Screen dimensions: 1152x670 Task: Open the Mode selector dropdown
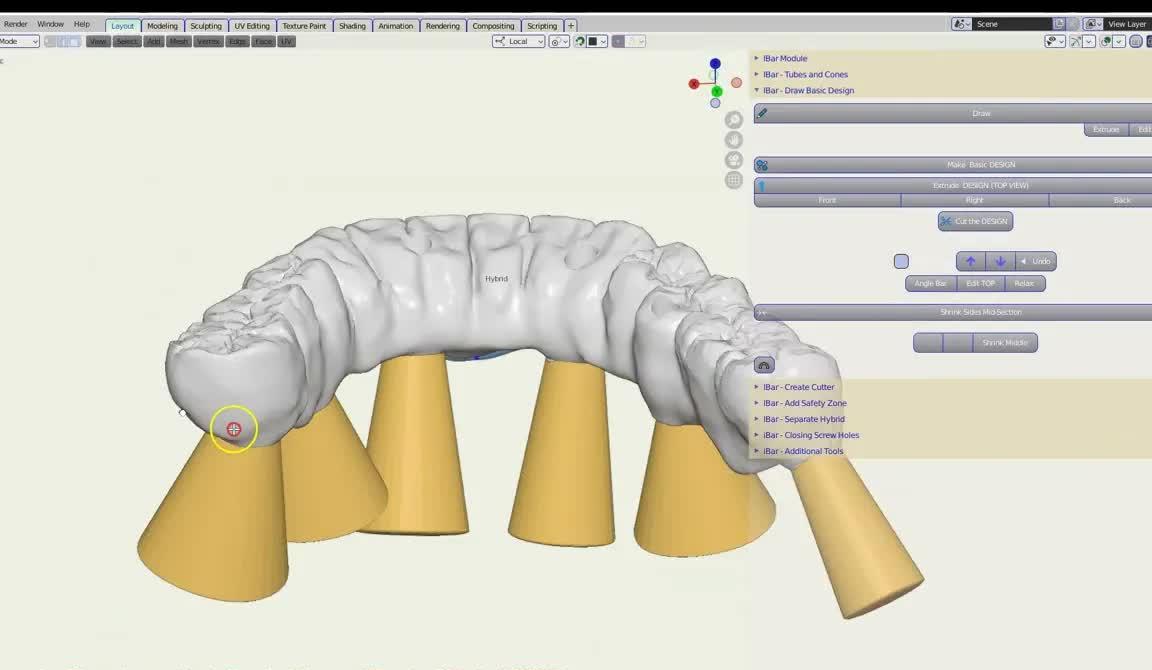19,42
